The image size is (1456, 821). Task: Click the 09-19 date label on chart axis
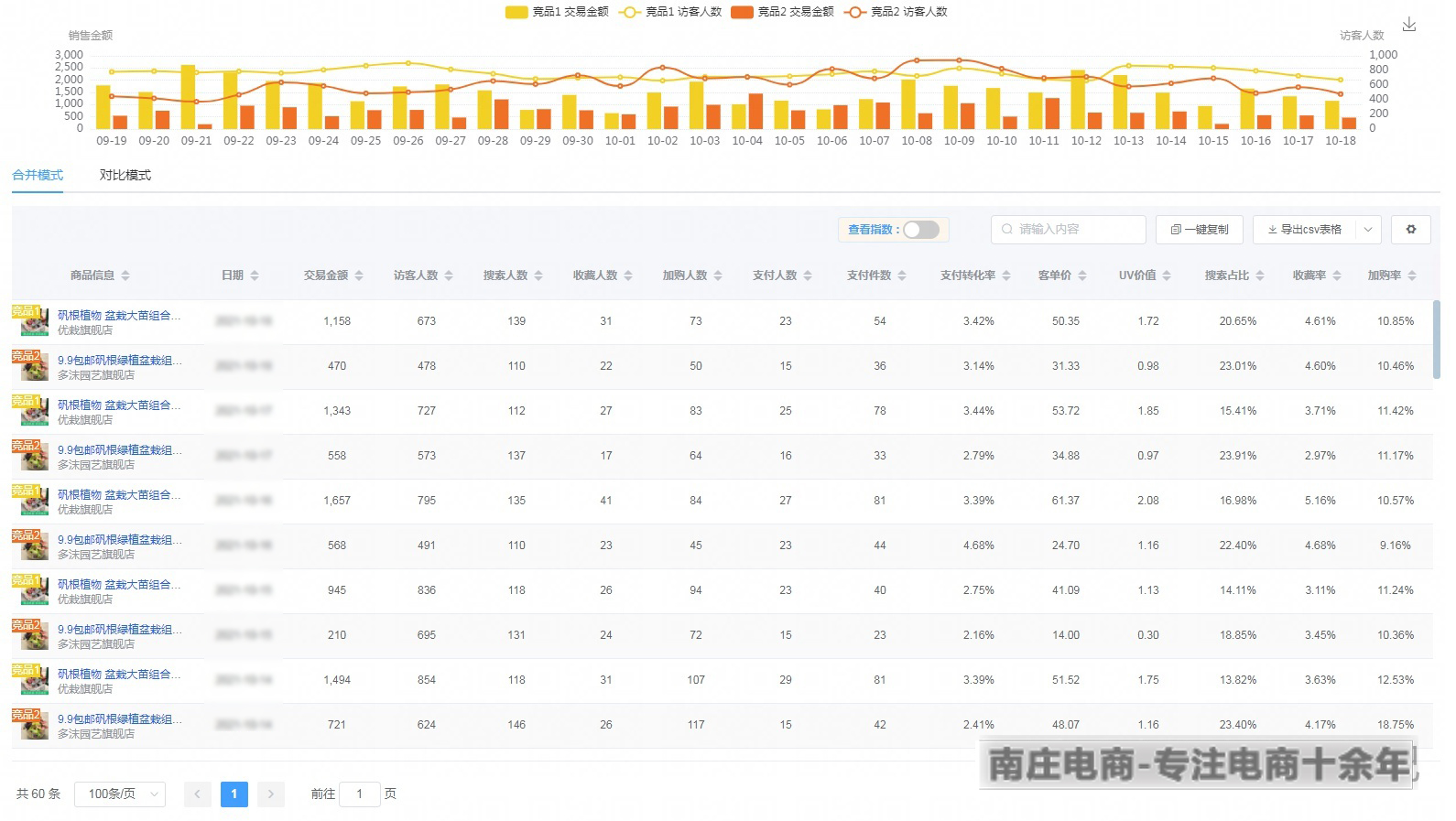tap(112, 141)
